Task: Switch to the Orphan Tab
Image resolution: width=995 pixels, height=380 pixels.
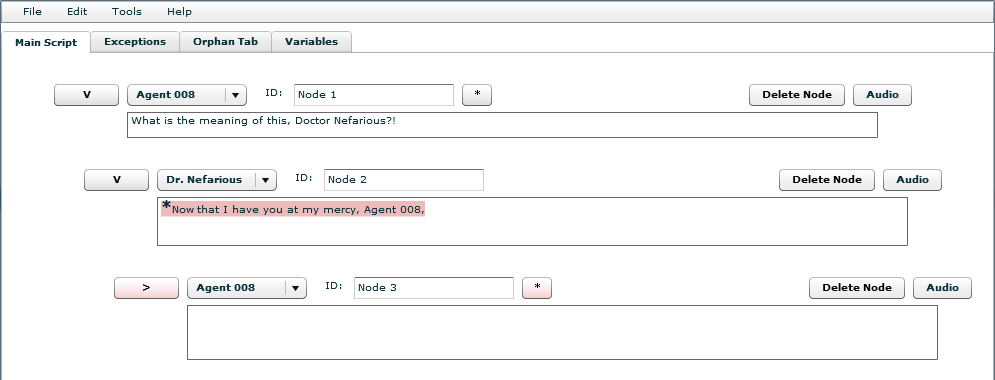Action: pyautogui.click(x=225, y=42)
